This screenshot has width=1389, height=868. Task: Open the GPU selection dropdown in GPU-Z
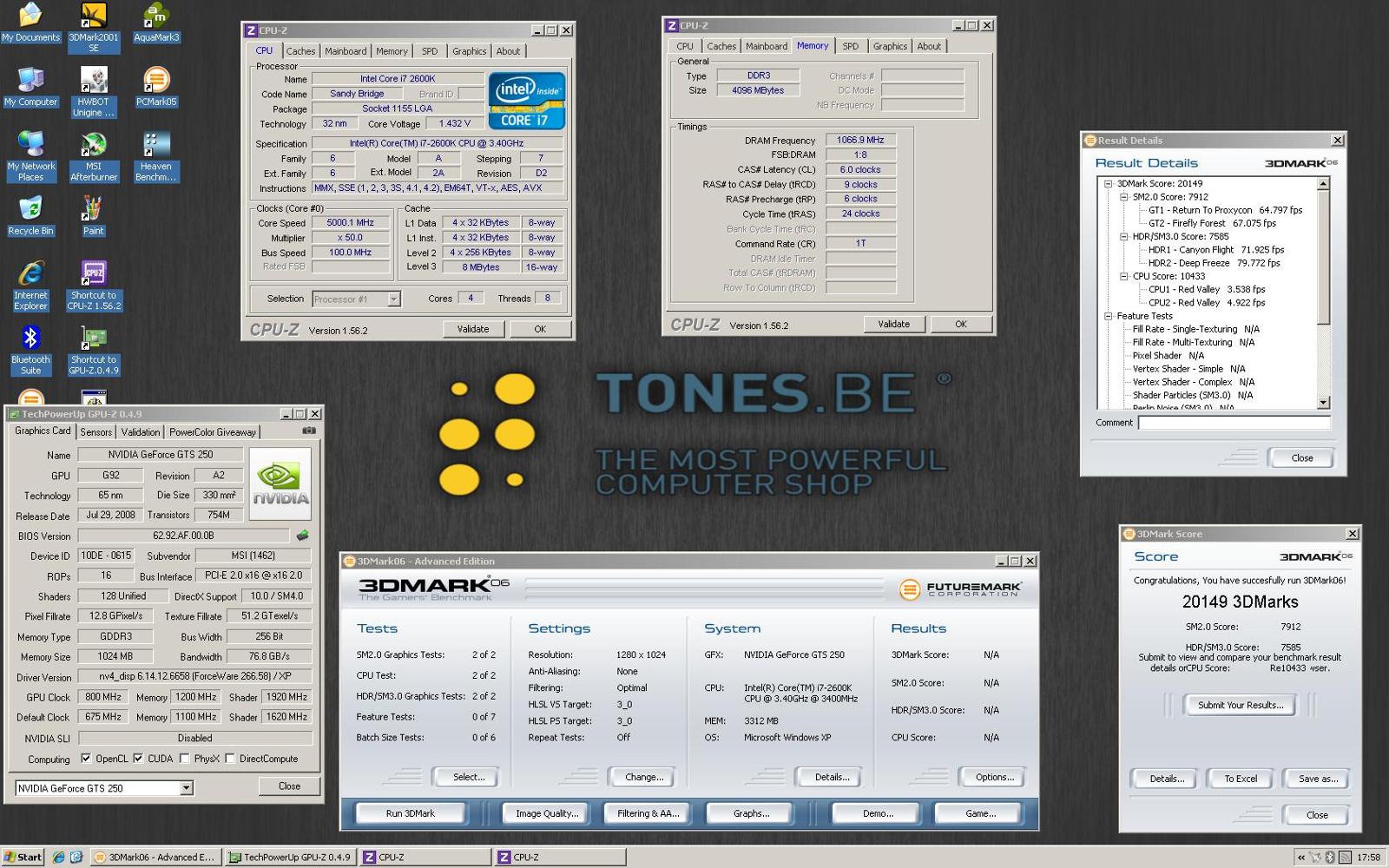coord(186,788)
